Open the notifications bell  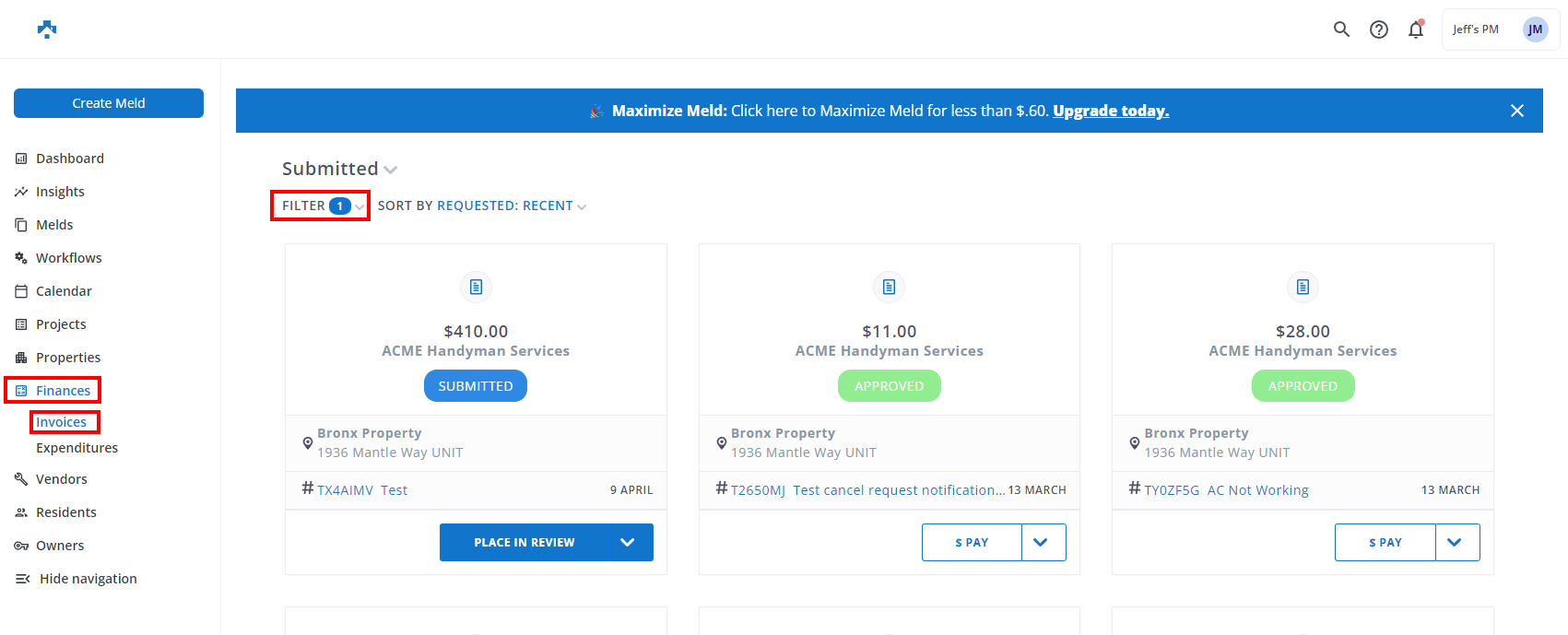pos(1415,29)
